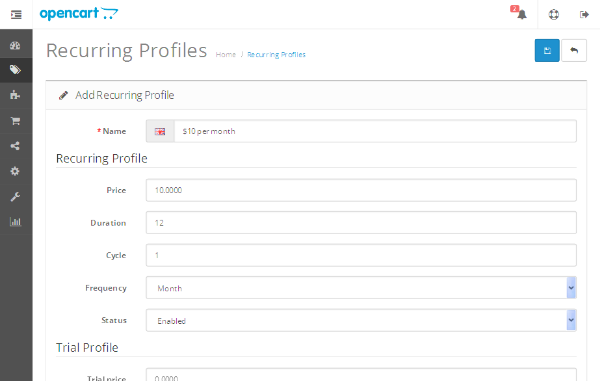Click the Name input field

(375, 131)
